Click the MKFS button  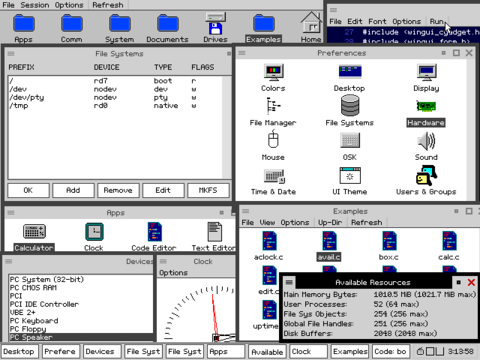tap(208, 190)
